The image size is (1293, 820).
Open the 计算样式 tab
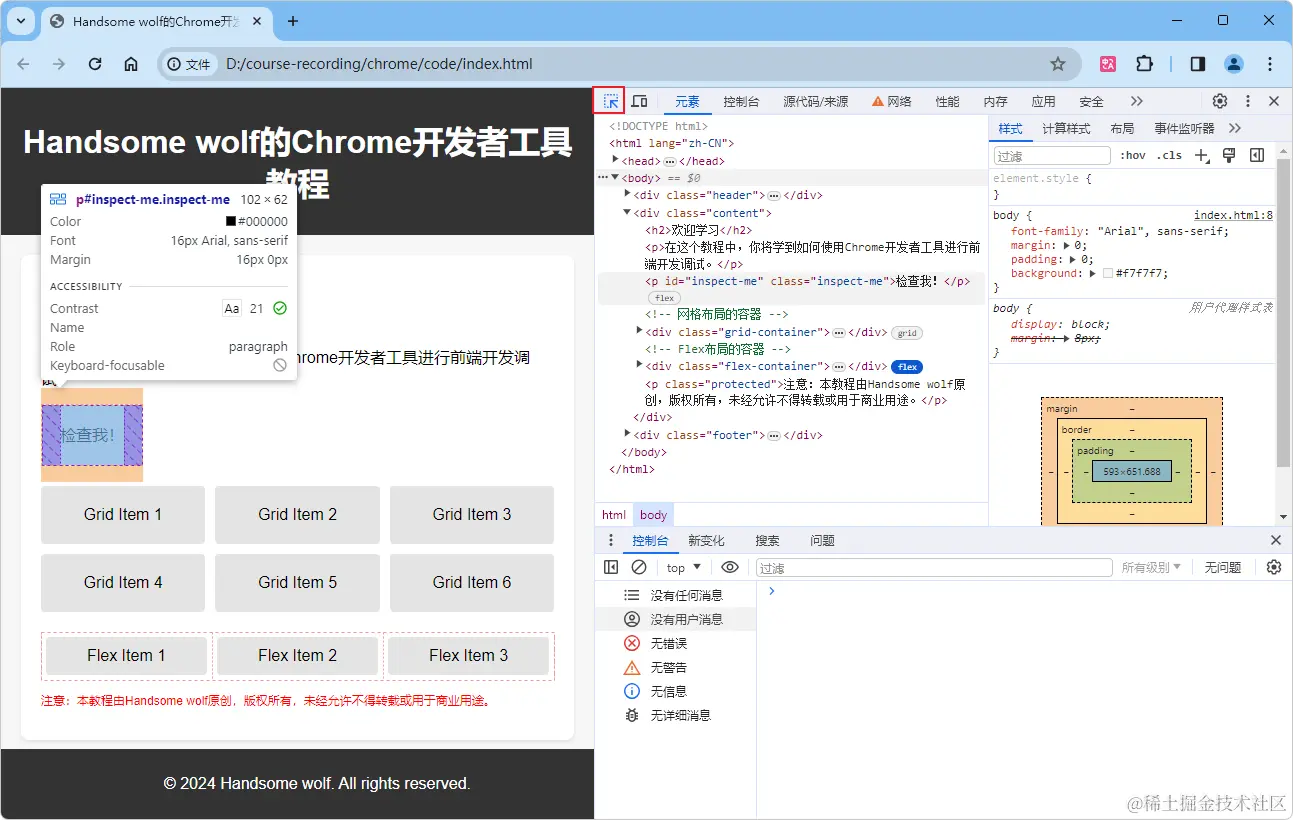(x=1066, y=128)
